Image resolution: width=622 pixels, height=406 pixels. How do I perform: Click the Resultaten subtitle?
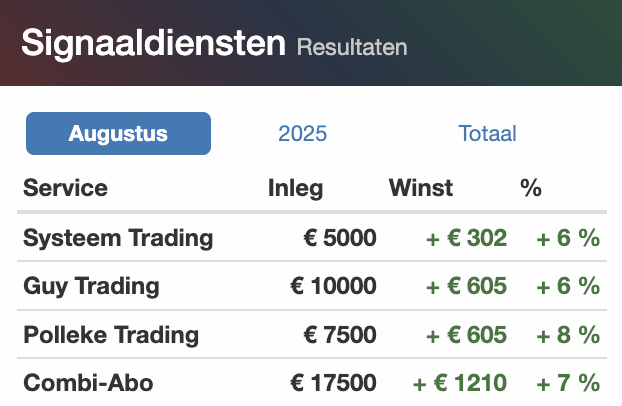[x=352, y=47]
